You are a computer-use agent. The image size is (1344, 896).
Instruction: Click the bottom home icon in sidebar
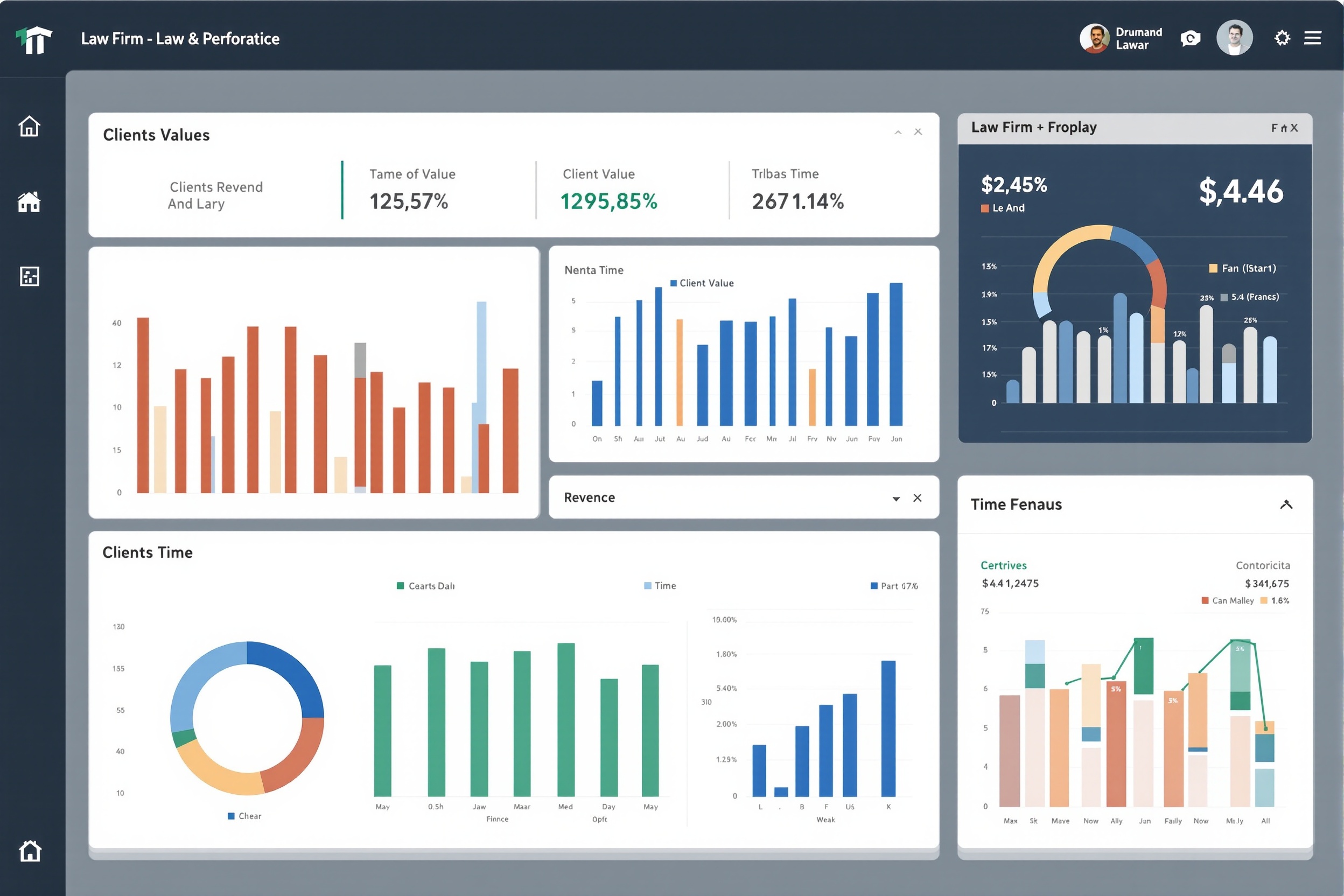coord(30,851)
